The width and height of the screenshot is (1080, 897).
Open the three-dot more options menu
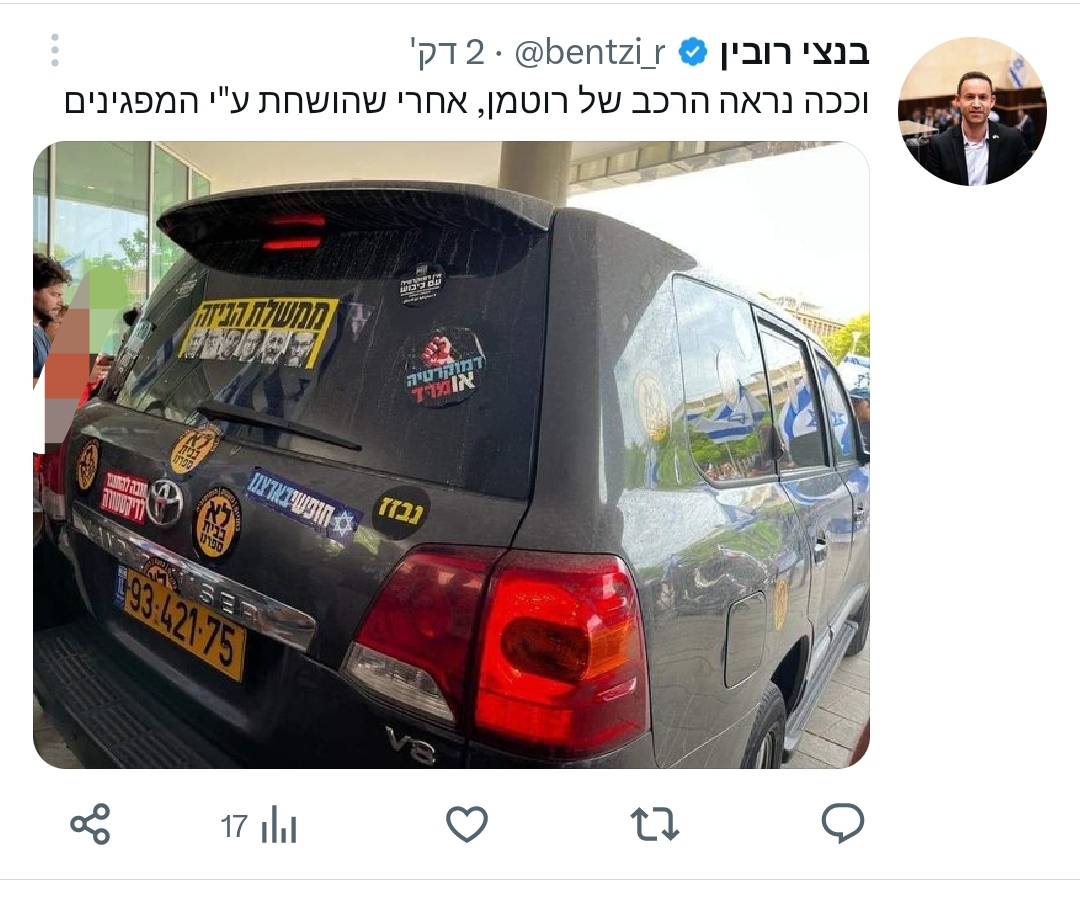pyautogui.click(x=55, y=50)
